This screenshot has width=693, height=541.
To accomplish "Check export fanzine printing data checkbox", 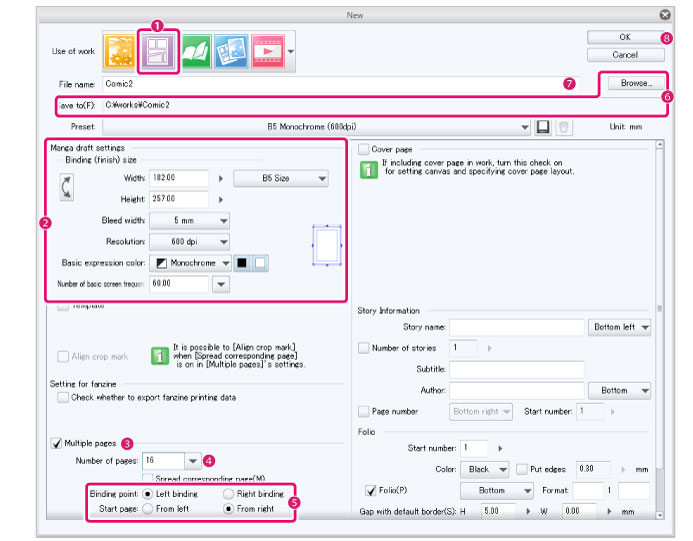I will [63, 397].
